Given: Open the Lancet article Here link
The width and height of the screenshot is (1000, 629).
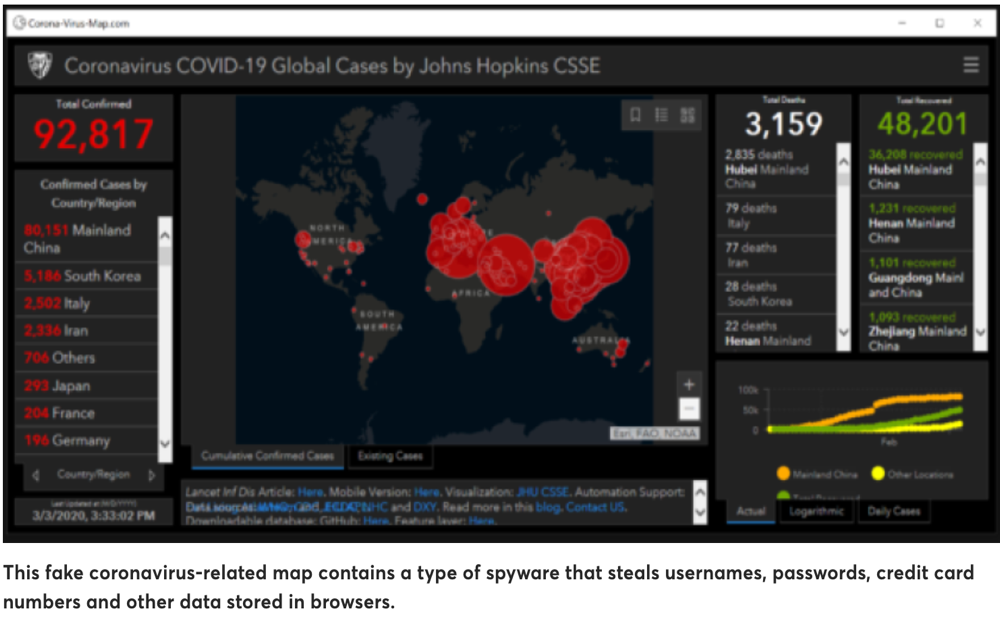Looking at the screenshot, I should (310, 492).
